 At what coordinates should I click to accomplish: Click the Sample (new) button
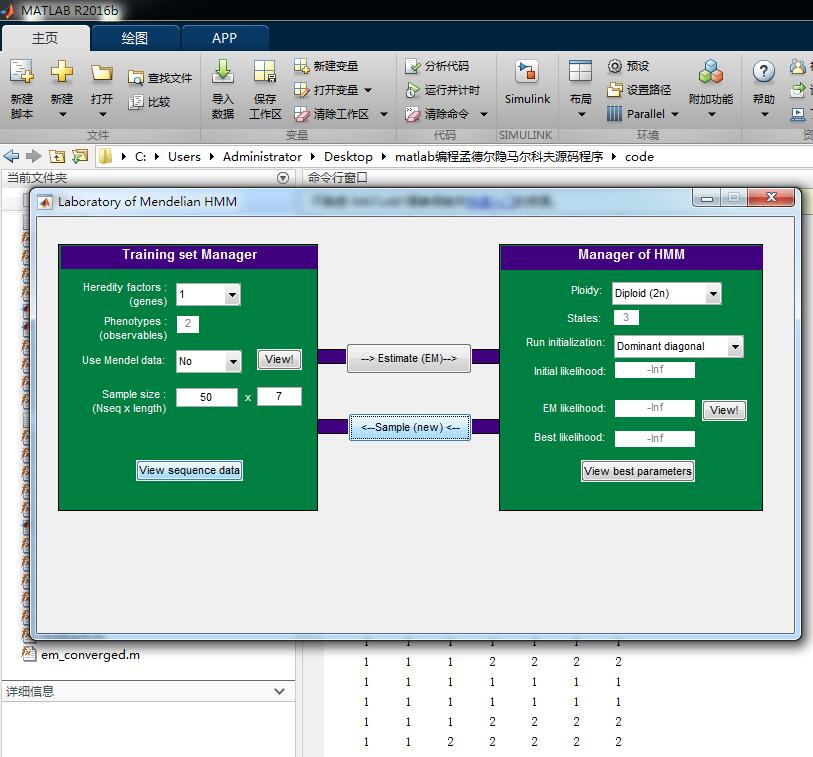(410, 427)
